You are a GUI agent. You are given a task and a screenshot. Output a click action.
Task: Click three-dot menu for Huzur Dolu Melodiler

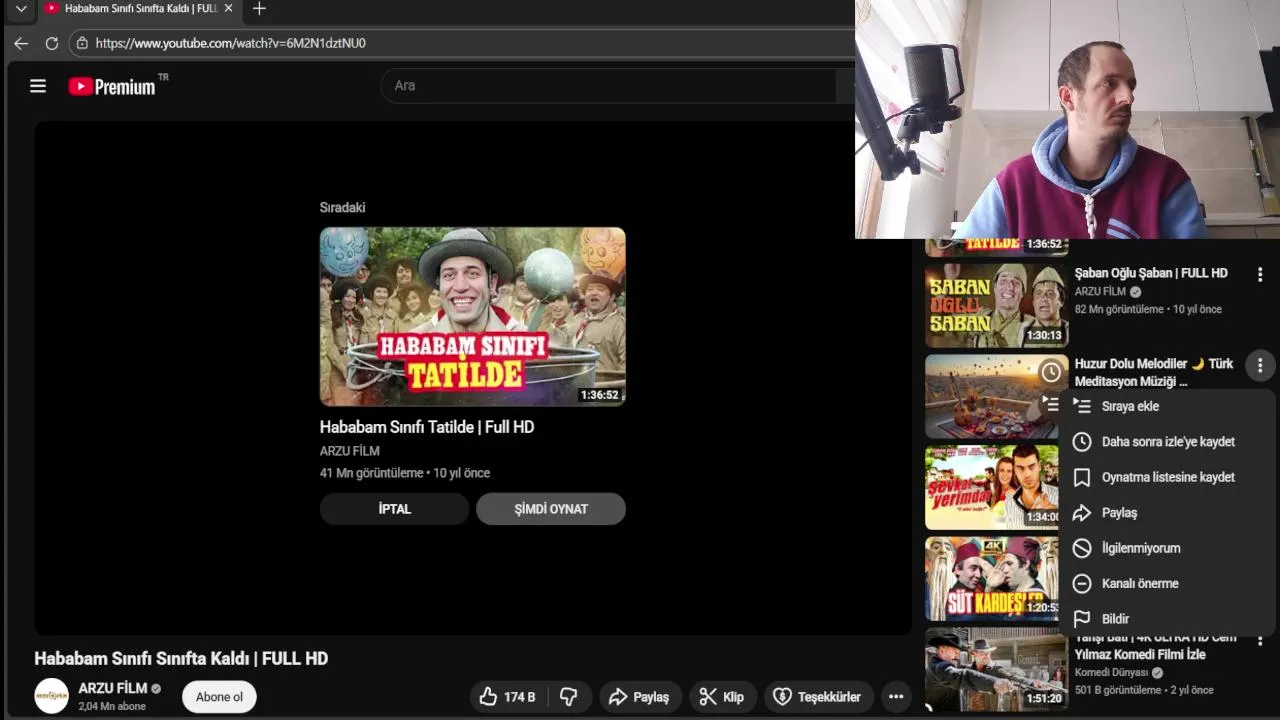coord(1260,366)
